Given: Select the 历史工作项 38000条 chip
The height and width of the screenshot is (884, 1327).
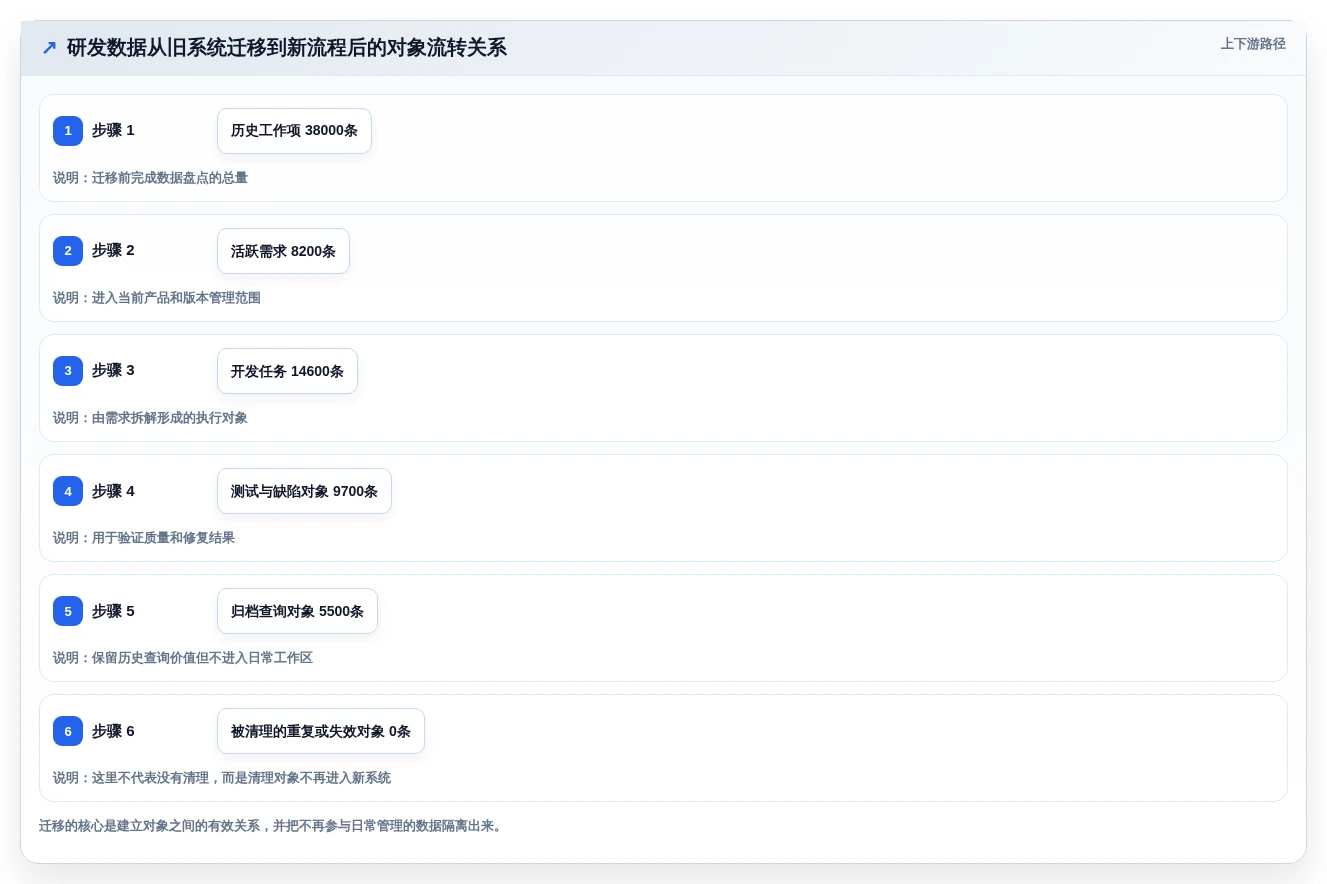Looking at the screenshot, I should 294,131.
